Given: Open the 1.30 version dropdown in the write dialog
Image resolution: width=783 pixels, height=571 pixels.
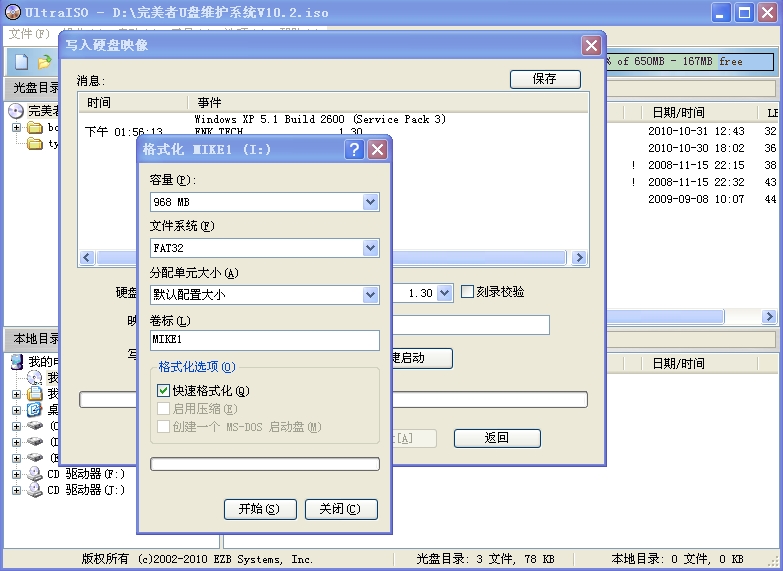Looking at the screenshot, I should click(444, 293).
